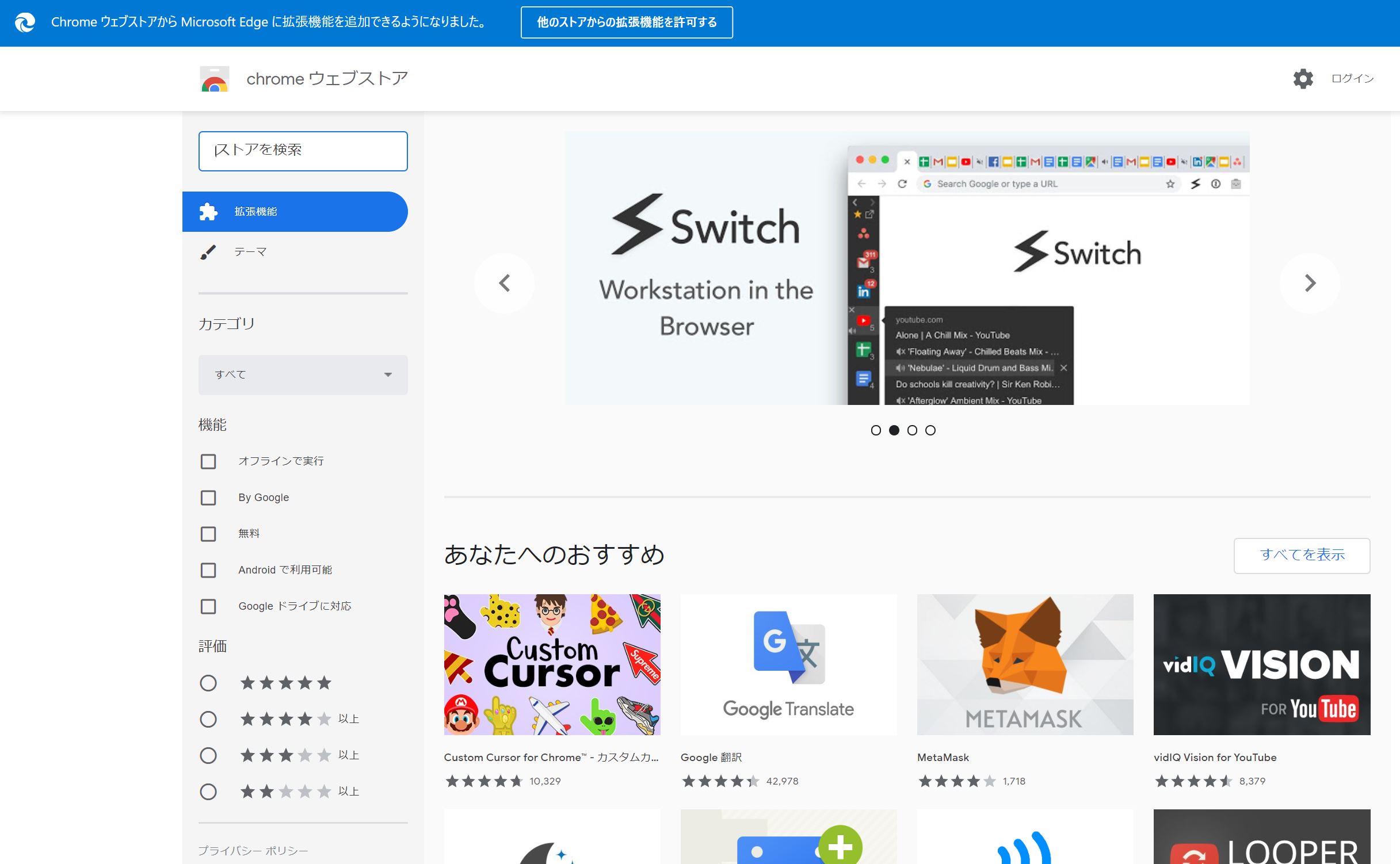Enable オフラインで実行 checkbox
Viewport: 1400px width, 864px height.
(x=208, y=461)
